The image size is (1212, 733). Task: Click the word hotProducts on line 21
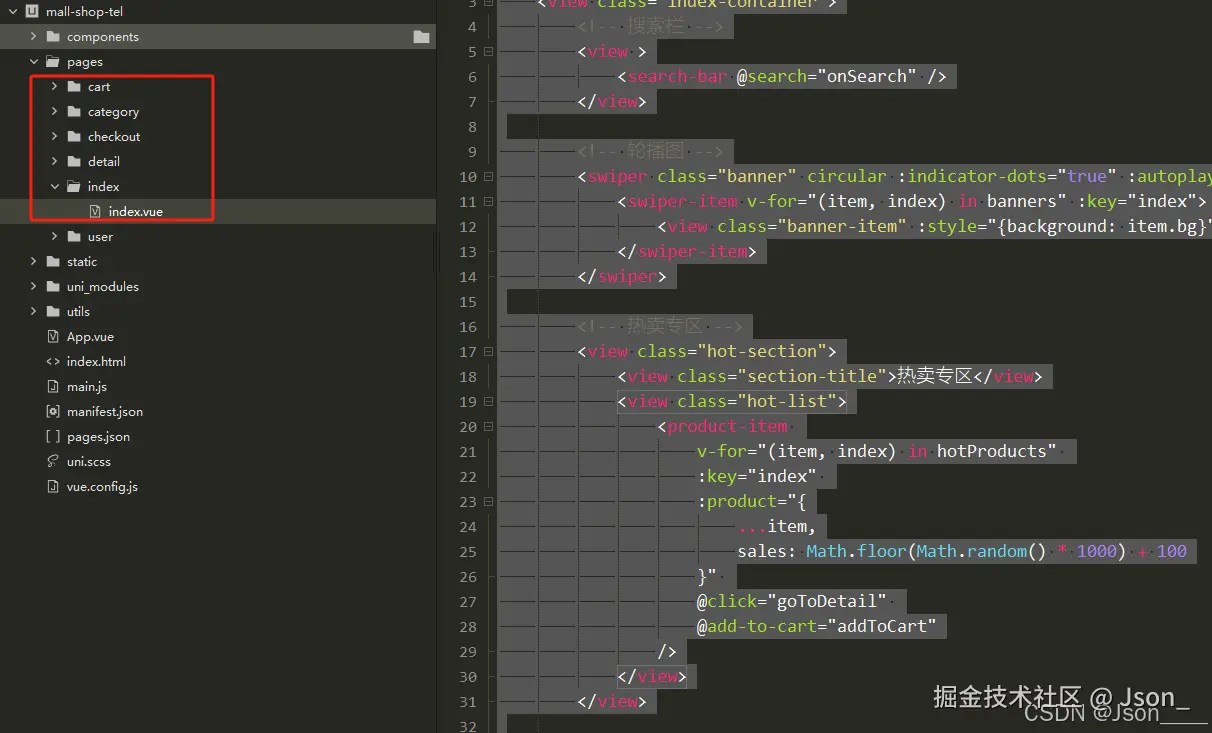[x=991, y=451]
